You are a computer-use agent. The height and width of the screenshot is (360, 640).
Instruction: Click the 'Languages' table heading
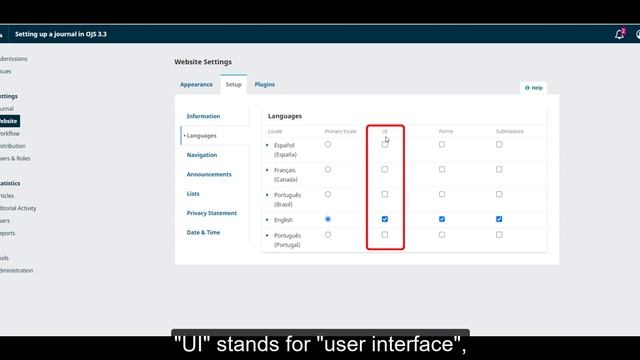[285, 116]
